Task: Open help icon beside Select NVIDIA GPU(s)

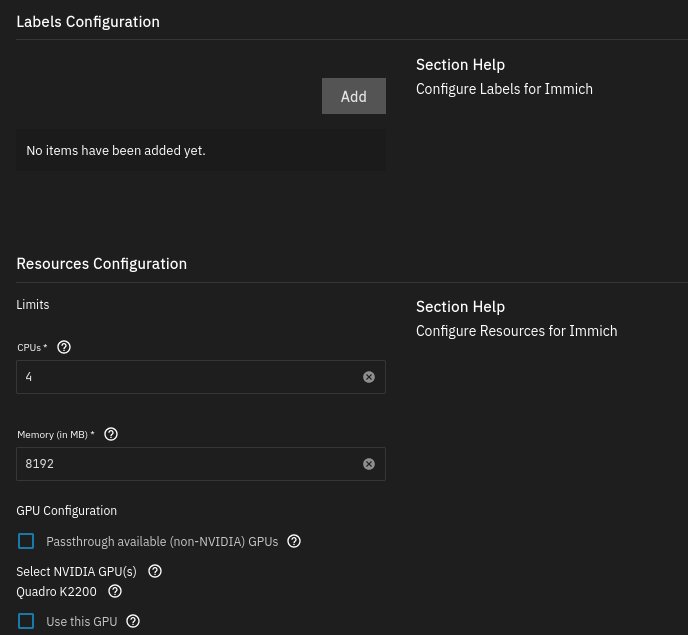Action: pyautogui.click(x=155, y=571)
